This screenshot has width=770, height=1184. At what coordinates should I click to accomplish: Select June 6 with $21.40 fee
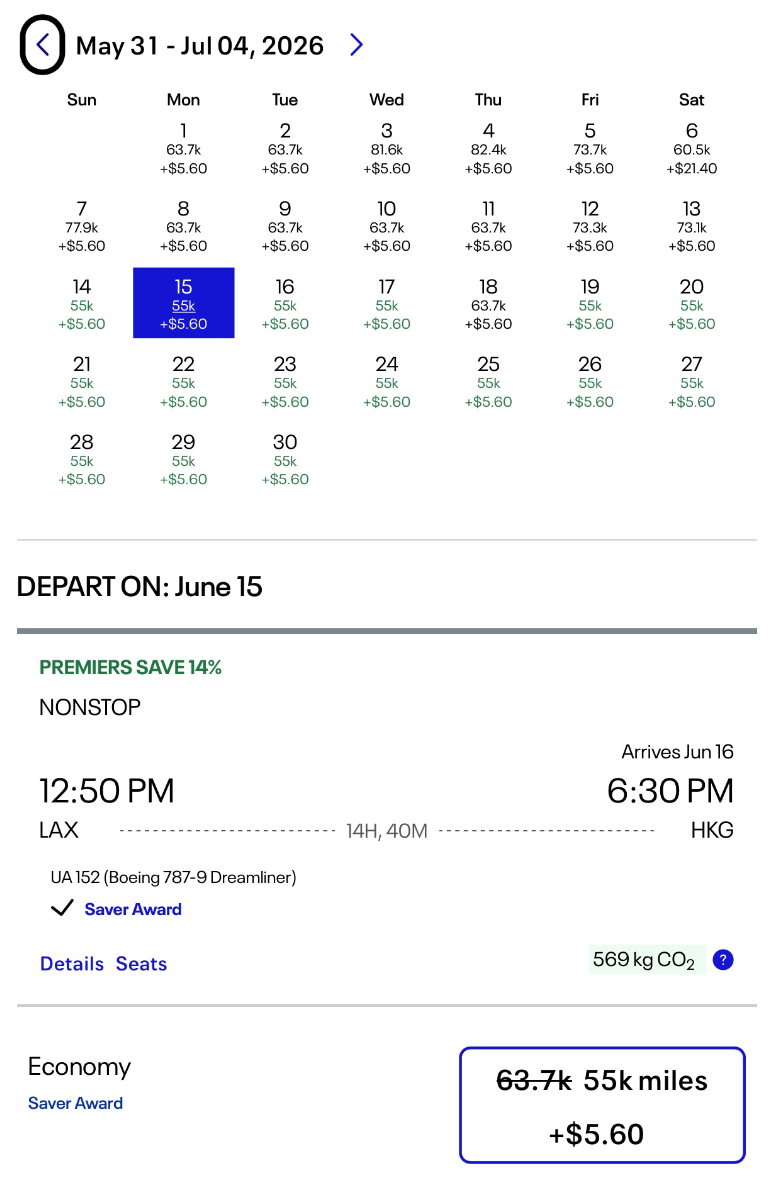[691, 149]
